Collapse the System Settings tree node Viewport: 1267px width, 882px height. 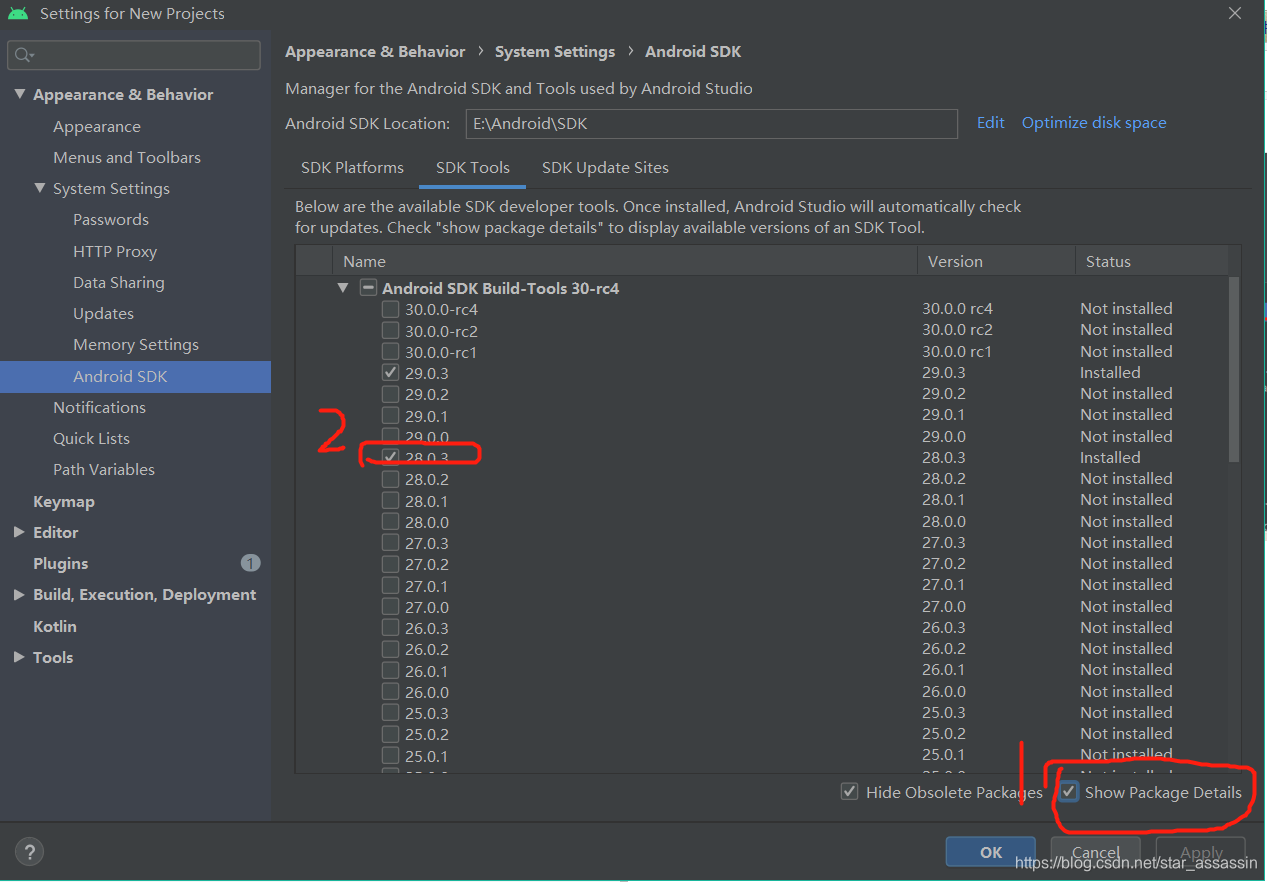pyautogui.click(x=39, y=188)
